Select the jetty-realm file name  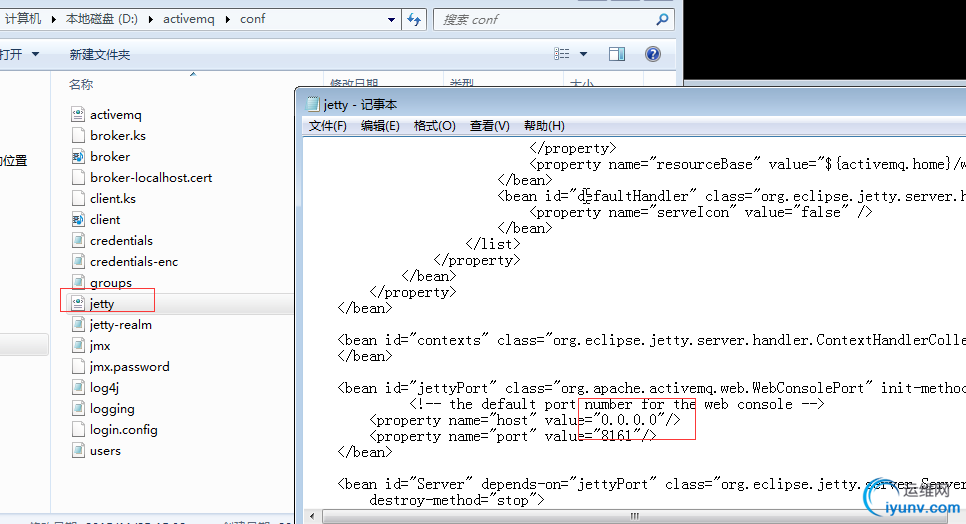tap(121, 324)
